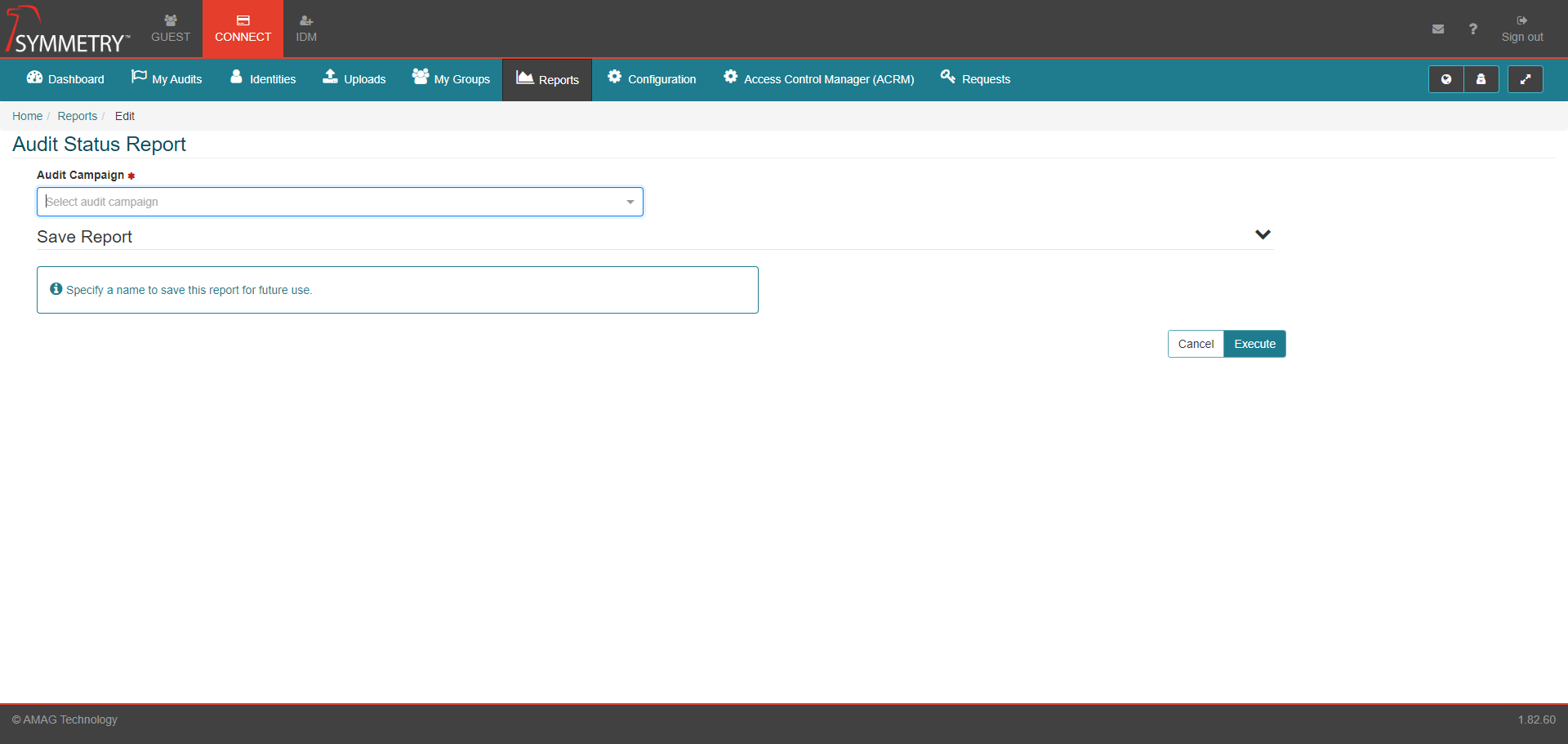1568x744 pixels.
Task: Open Uploads section
Action: pos(354,79)
